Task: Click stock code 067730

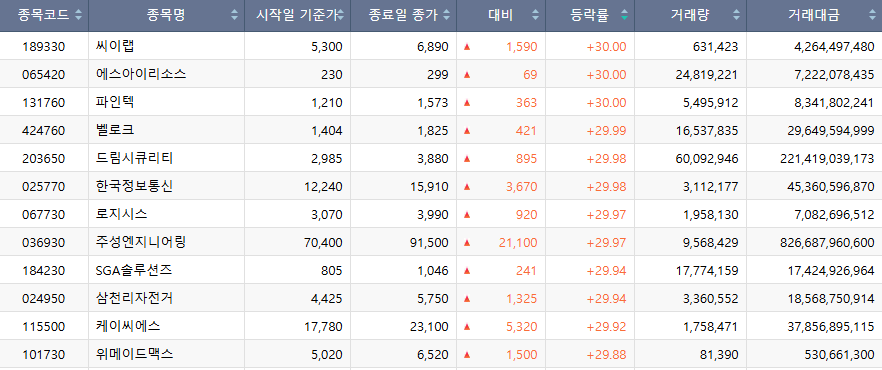Action: coord(44,215)
